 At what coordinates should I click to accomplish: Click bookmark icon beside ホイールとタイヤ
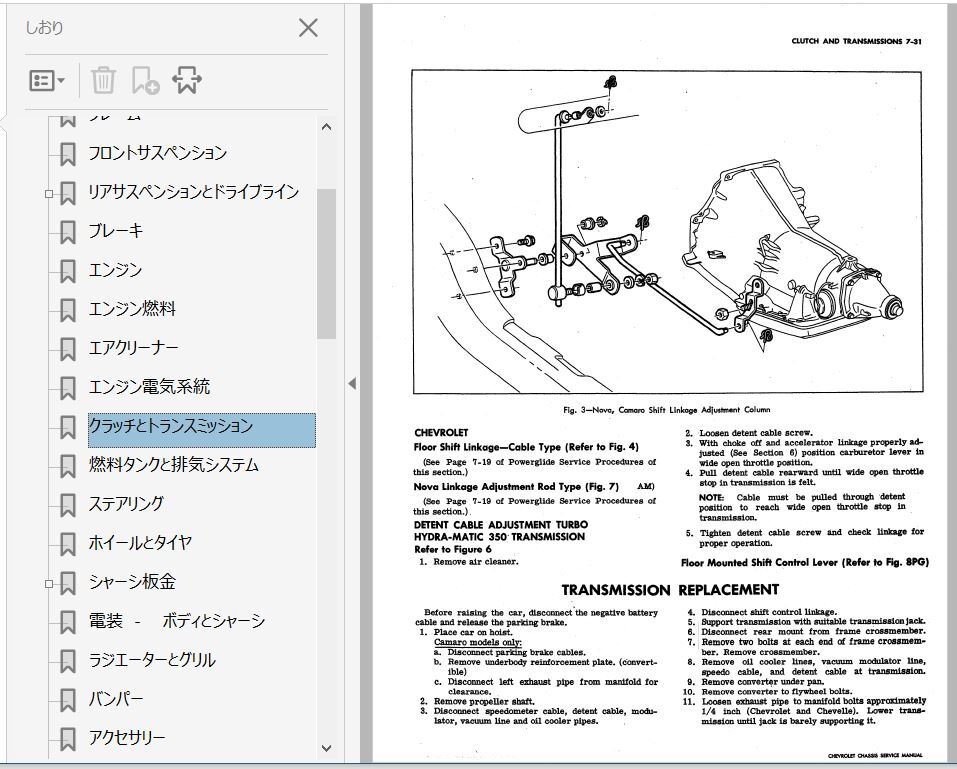[68, 545]
